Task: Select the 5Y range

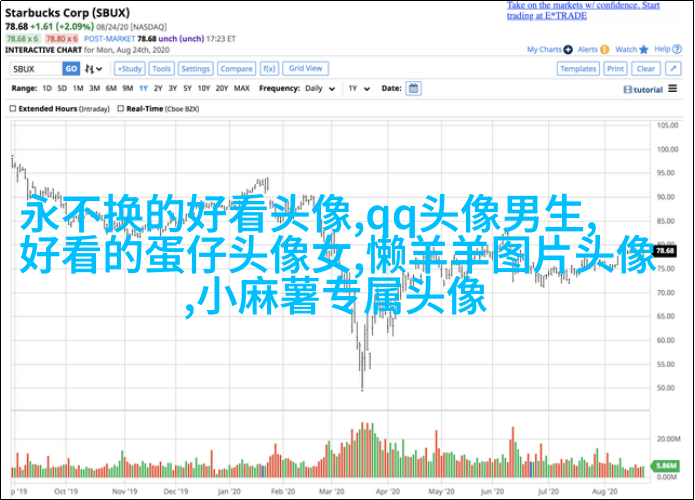Action: pyautogui.click(x=187, y=88)
